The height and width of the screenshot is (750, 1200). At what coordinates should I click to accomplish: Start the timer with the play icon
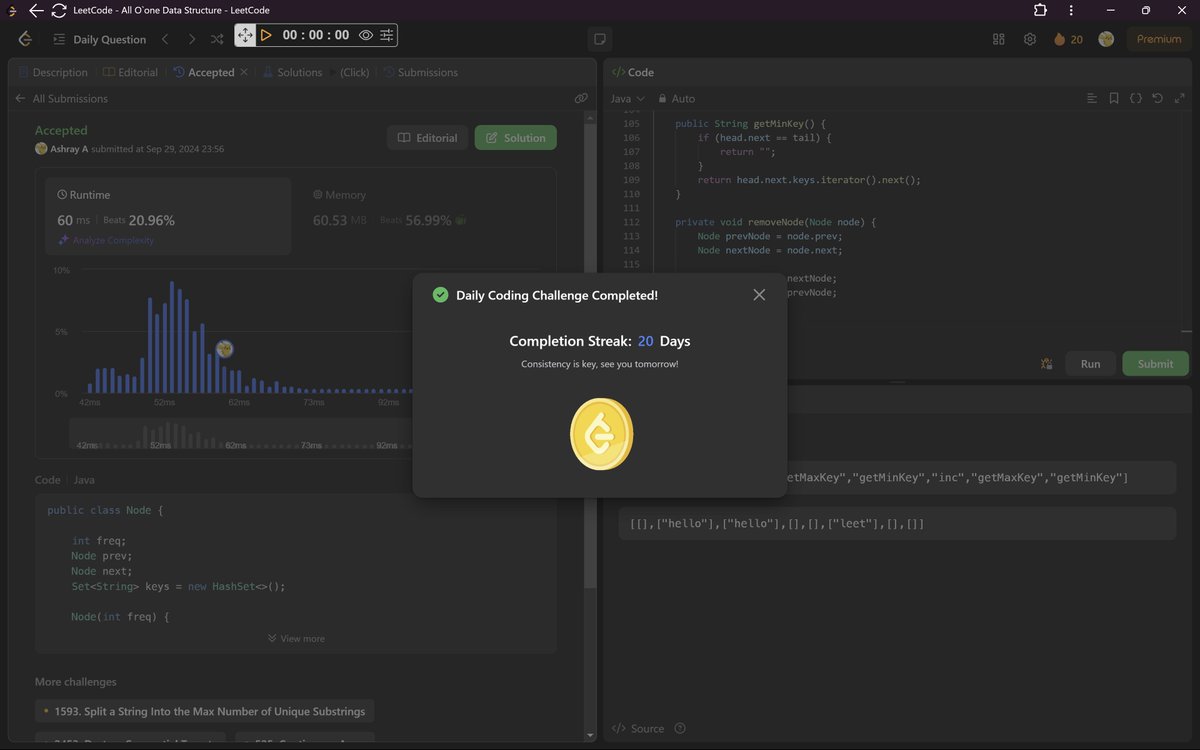point(266,35)
